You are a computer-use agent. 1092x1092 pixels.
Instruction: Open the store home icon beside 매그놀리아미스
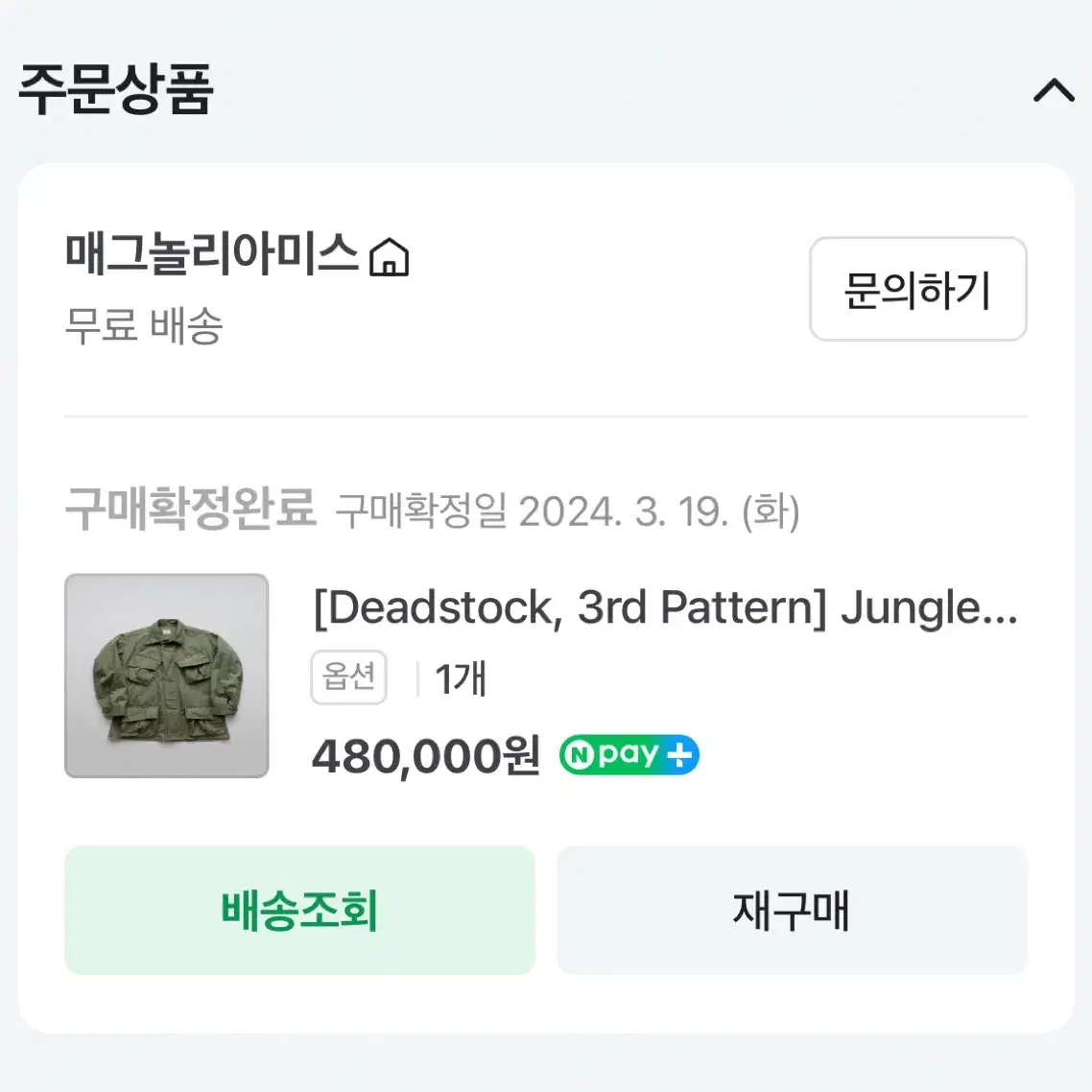[390, 257]
